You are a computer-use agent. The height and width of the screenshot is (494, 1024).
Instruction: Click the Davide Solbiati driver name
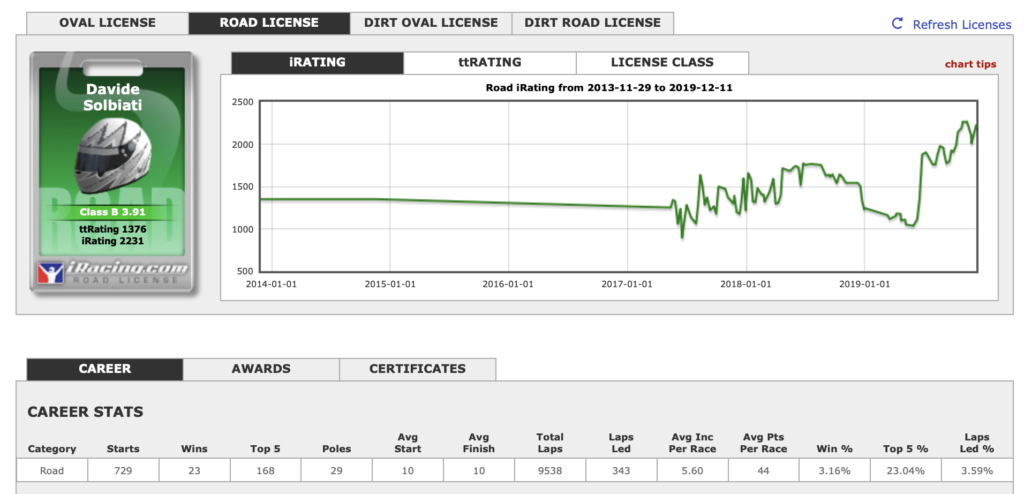click(112, 97)
